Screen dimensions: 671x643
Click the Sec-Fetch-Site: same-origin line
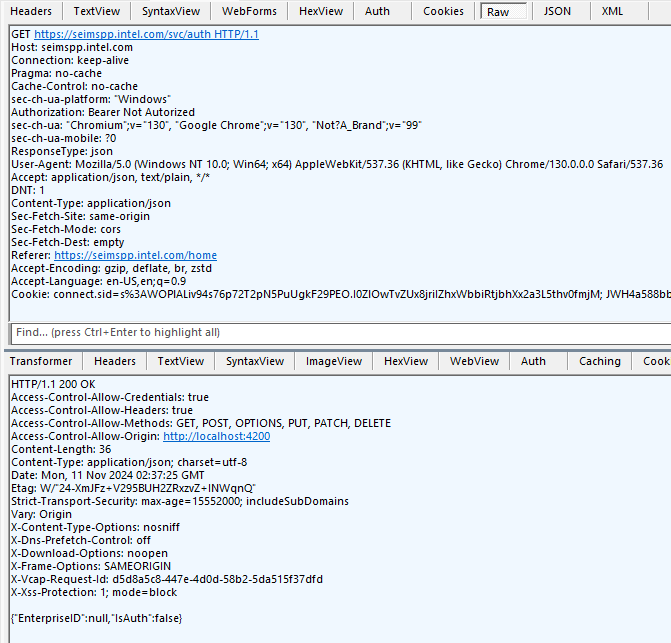80,216
